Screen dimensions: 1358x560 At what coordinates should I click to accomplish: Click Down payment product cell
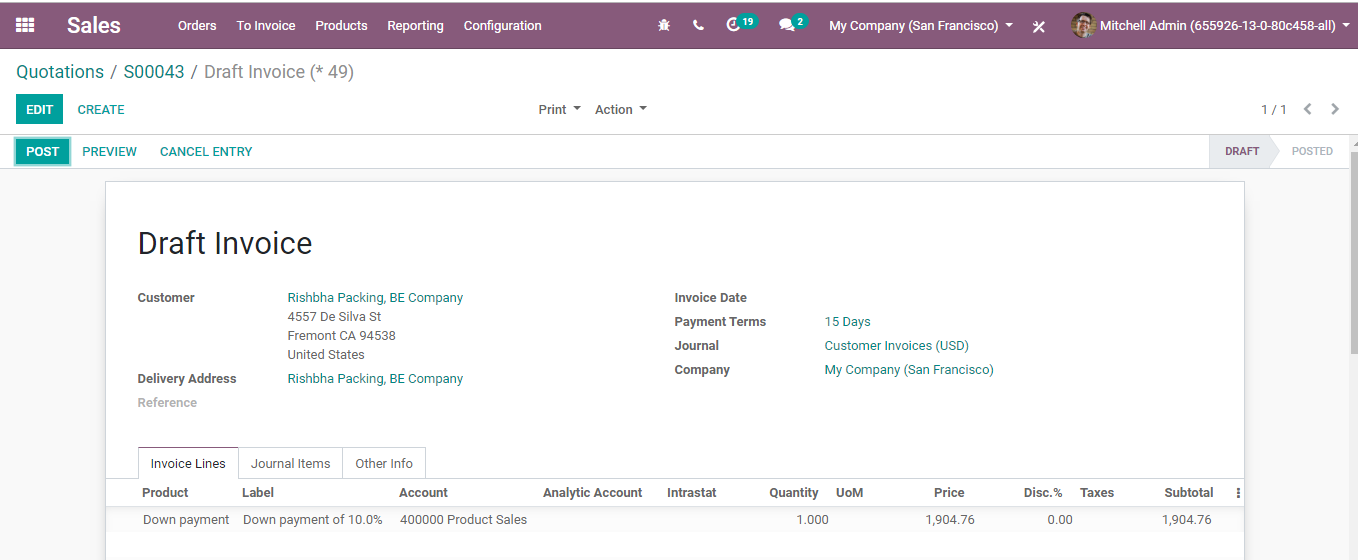[186, 520]
